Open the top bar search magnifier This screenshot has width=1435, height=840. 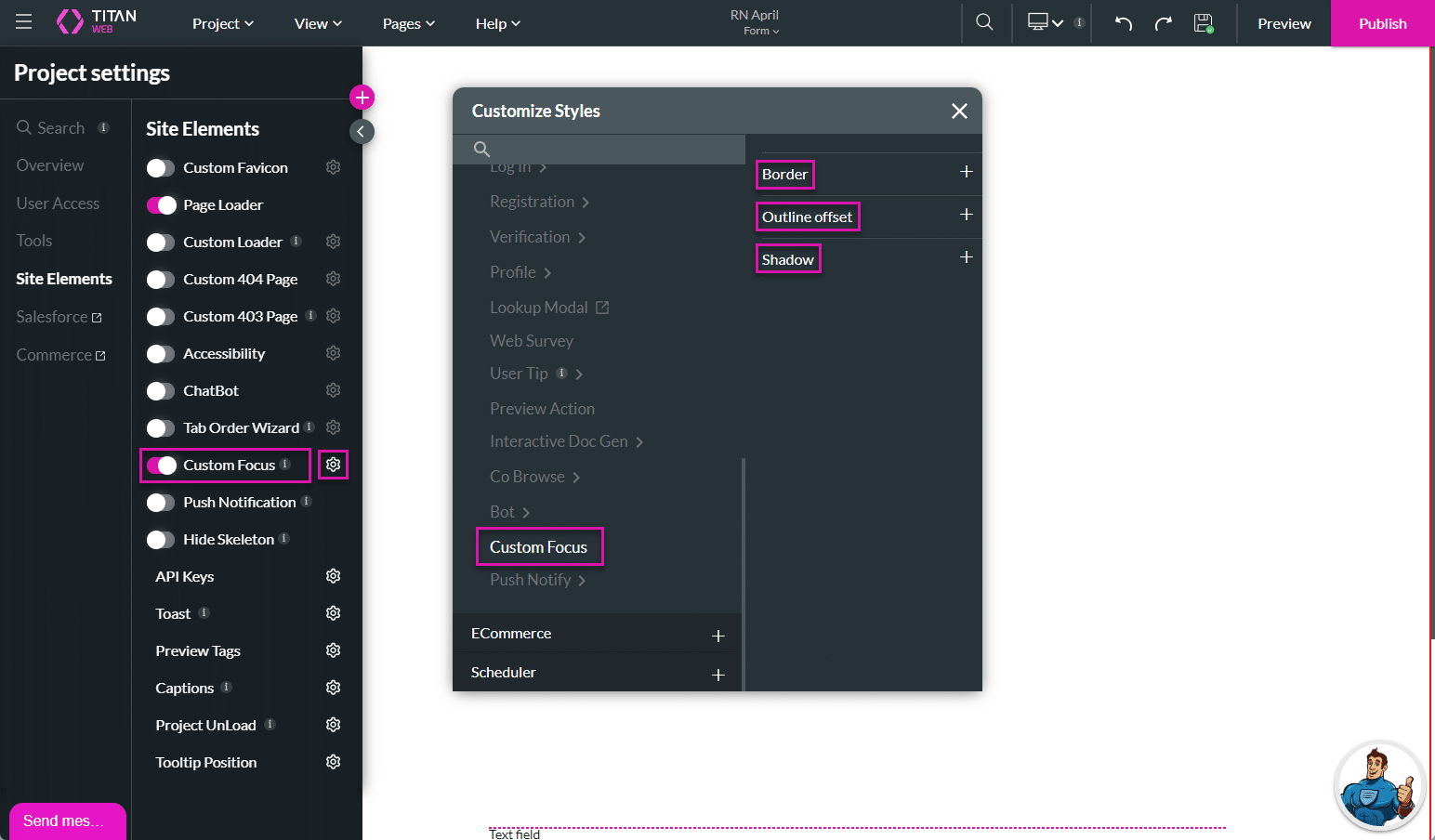pyautogui.click(x=984, y=22)
